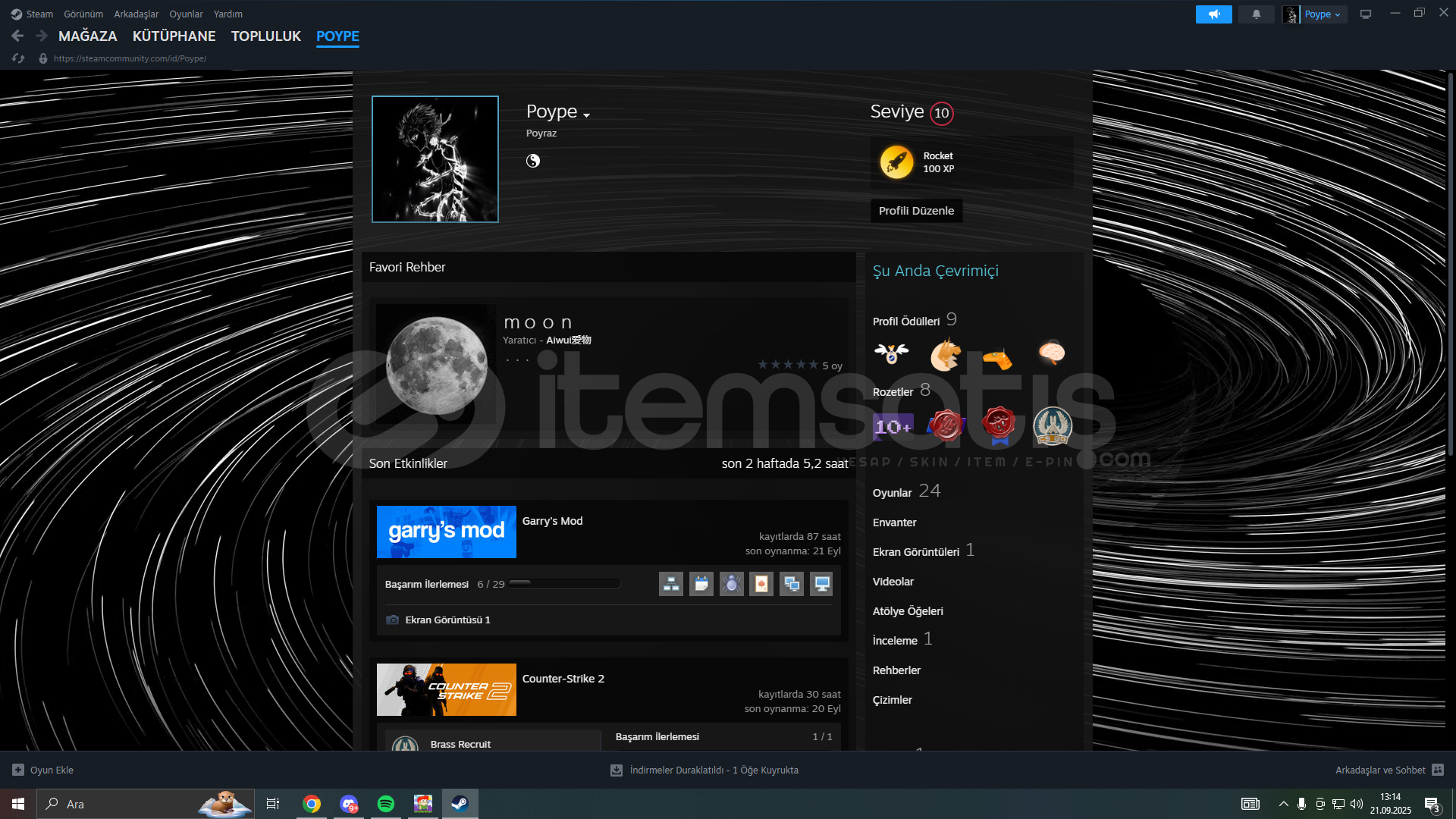Open the Rocket badge icon
Screen dimensions: 1456x819
pos(896,162)
